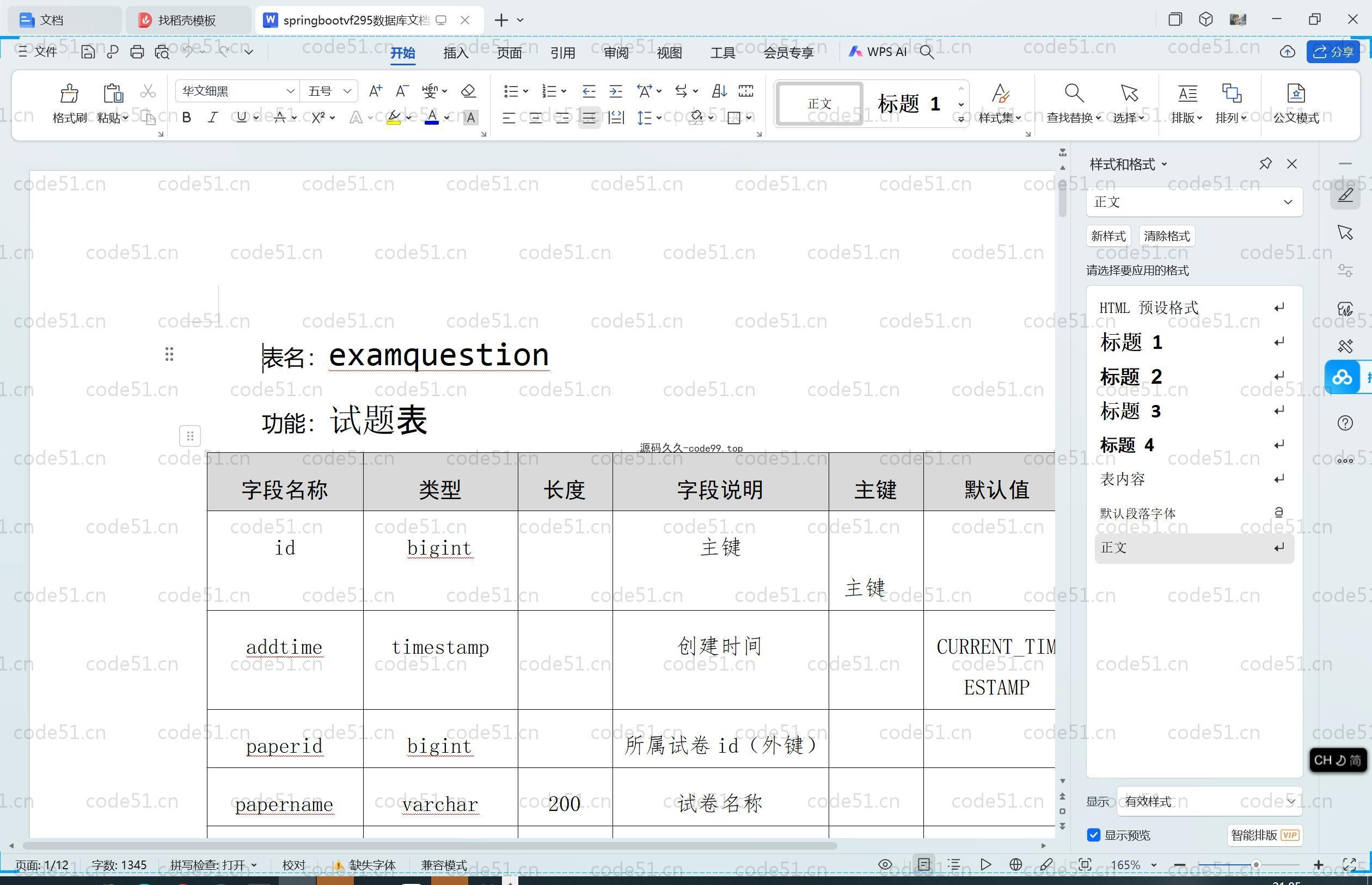Image resolution: width=1372 pixels, height=885 pixels.
Task: Click the Save icon in the quick toolbar
Action: click(x=87, y=52)
